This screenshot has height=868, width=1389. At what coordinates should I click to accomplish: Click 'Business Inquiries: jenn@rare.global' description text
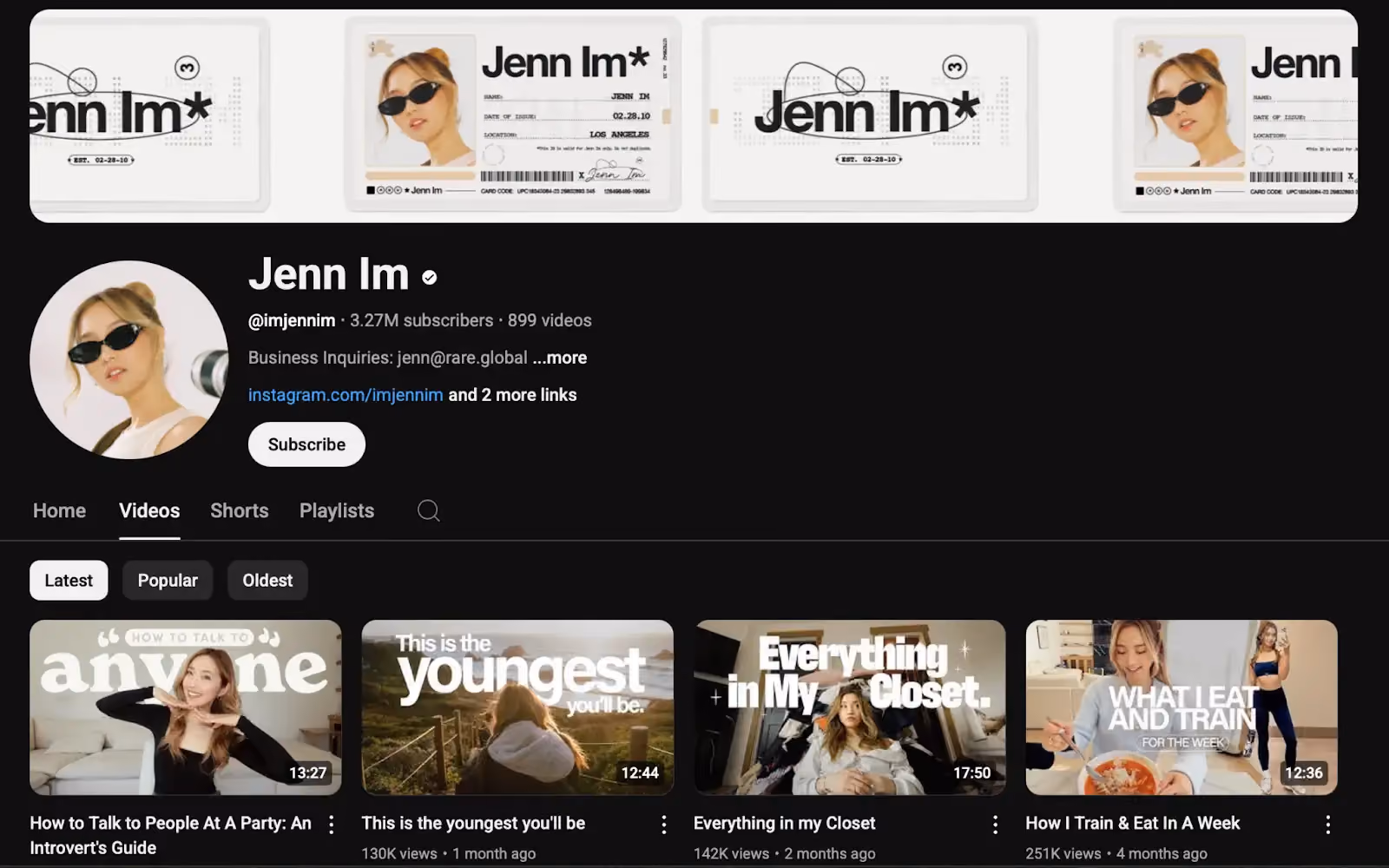tap(388, 358)
